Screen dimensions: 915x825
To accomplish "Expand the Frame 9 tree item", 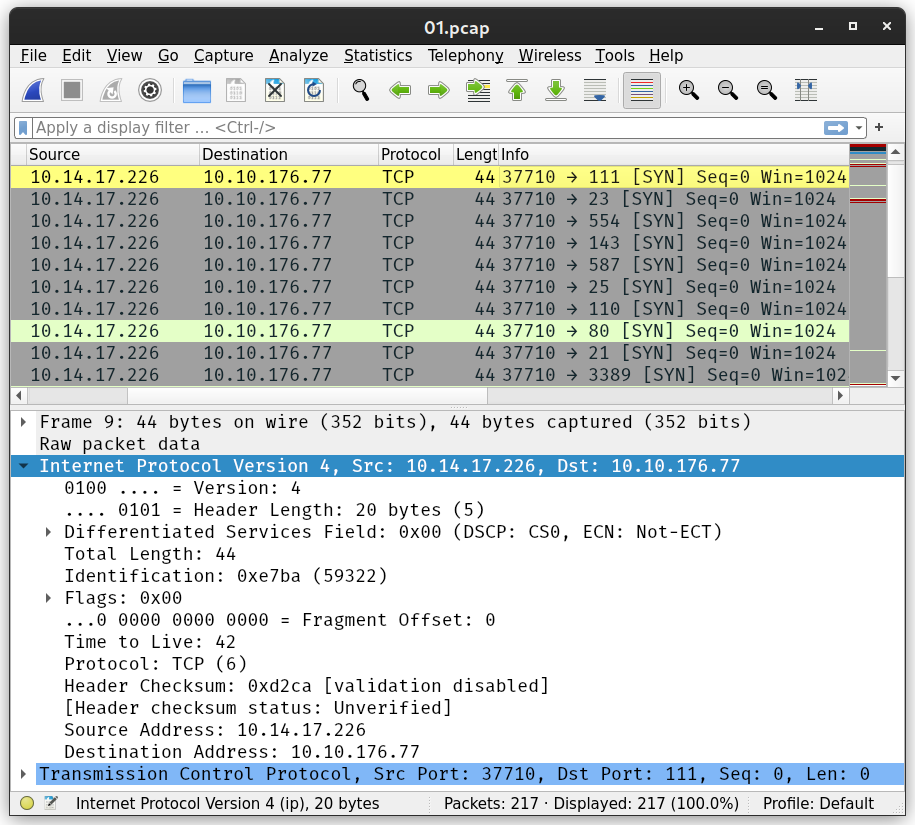I will (24, 422).
